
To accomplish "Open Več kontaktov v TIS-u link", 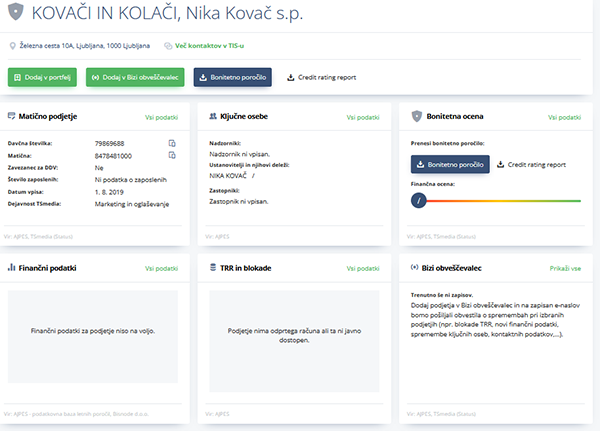I will click(x=210, y=46).
